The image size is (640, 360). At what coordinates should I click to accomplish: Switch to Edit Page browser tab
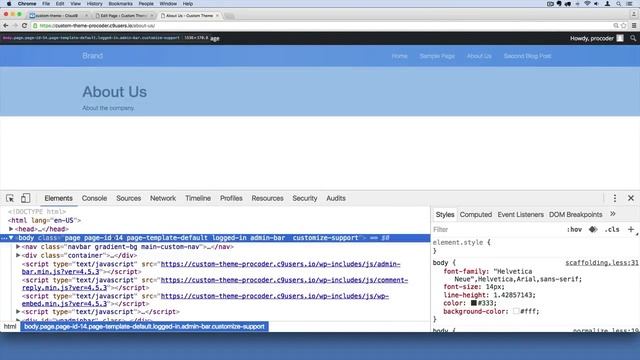[124, 16]
